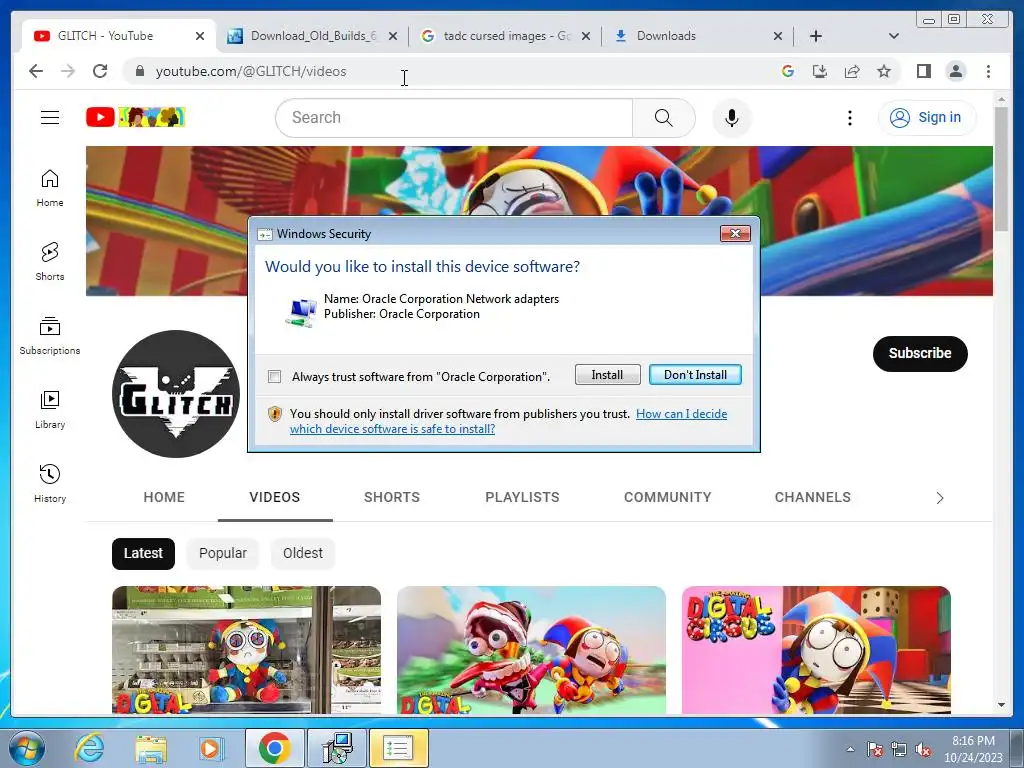Go to YouTube home via logo

click(x=136, y=118)
